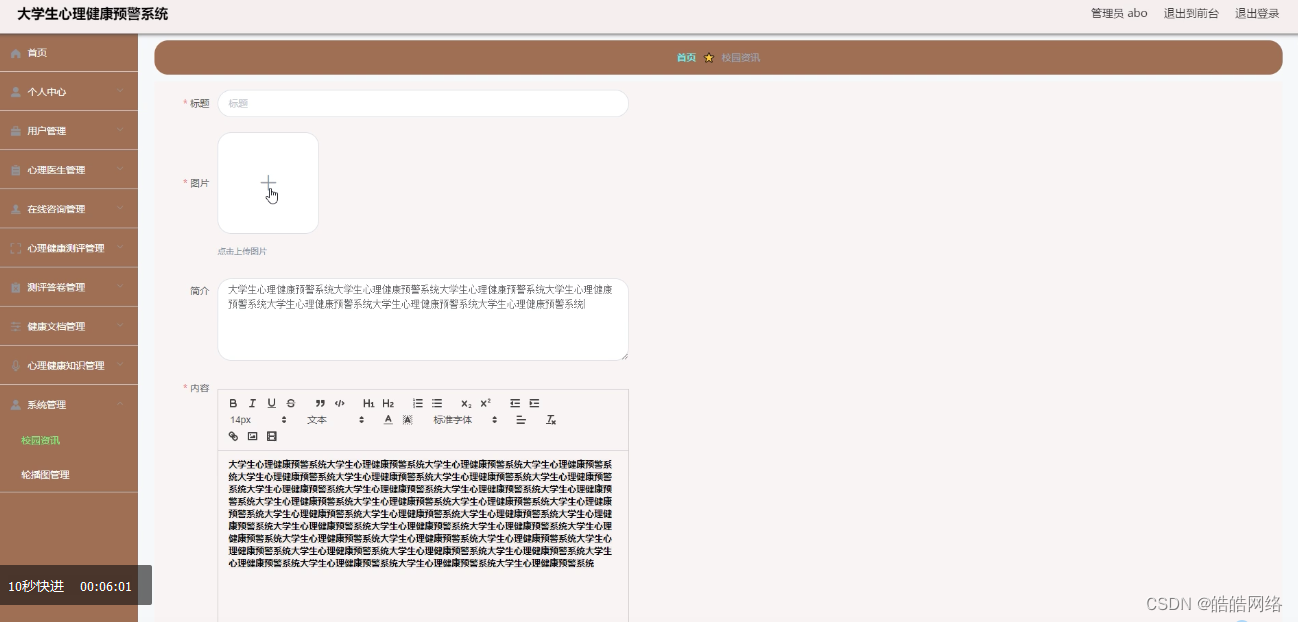This screenshot has height=622, width=1298.
Task: Insert a video in the editor
Action: click(x=271, y=436)
